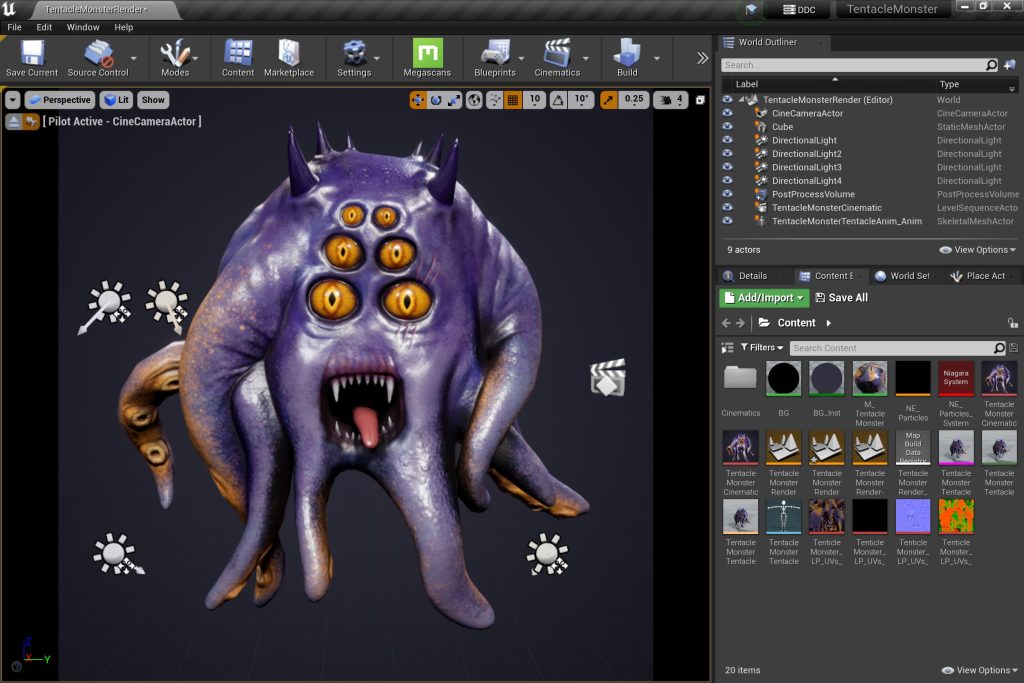Go back in Content Browser history
This screenshot has height=683, width=1024.
coord(726,323)
